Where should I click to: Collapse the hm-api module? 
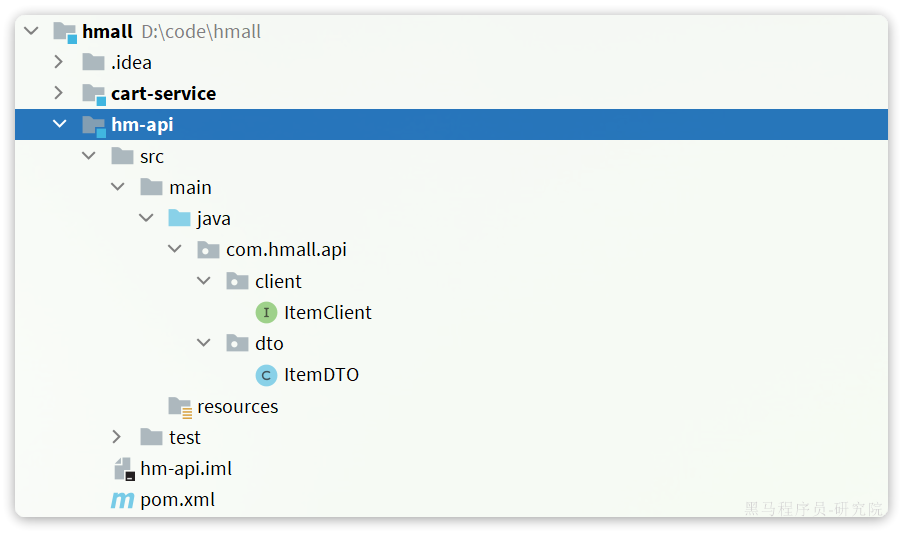(x=59, y=125)
